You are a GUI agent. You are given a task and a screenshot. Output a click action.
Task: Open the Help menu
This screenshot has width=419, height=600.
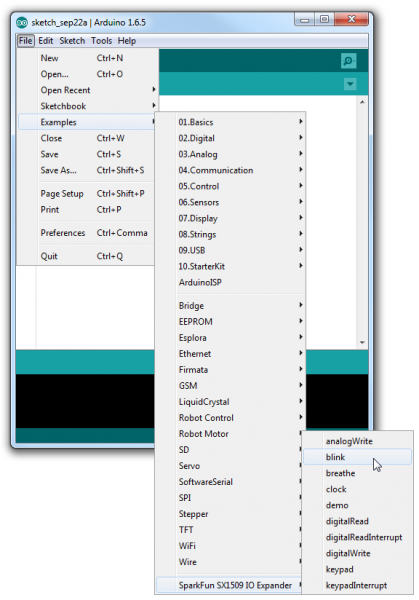pos(127,41)
